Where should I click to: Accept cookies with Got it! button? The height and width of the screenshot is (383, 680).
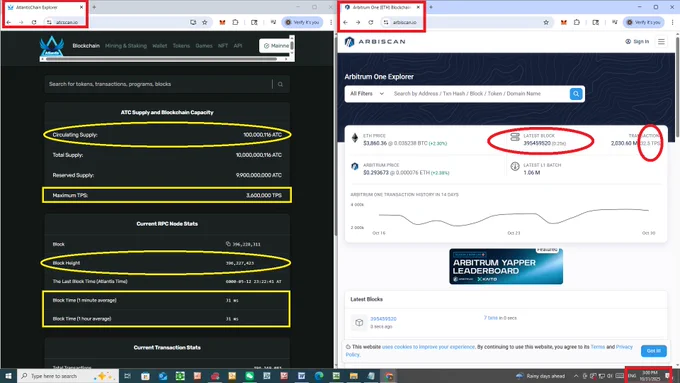(x=654, y=351)
